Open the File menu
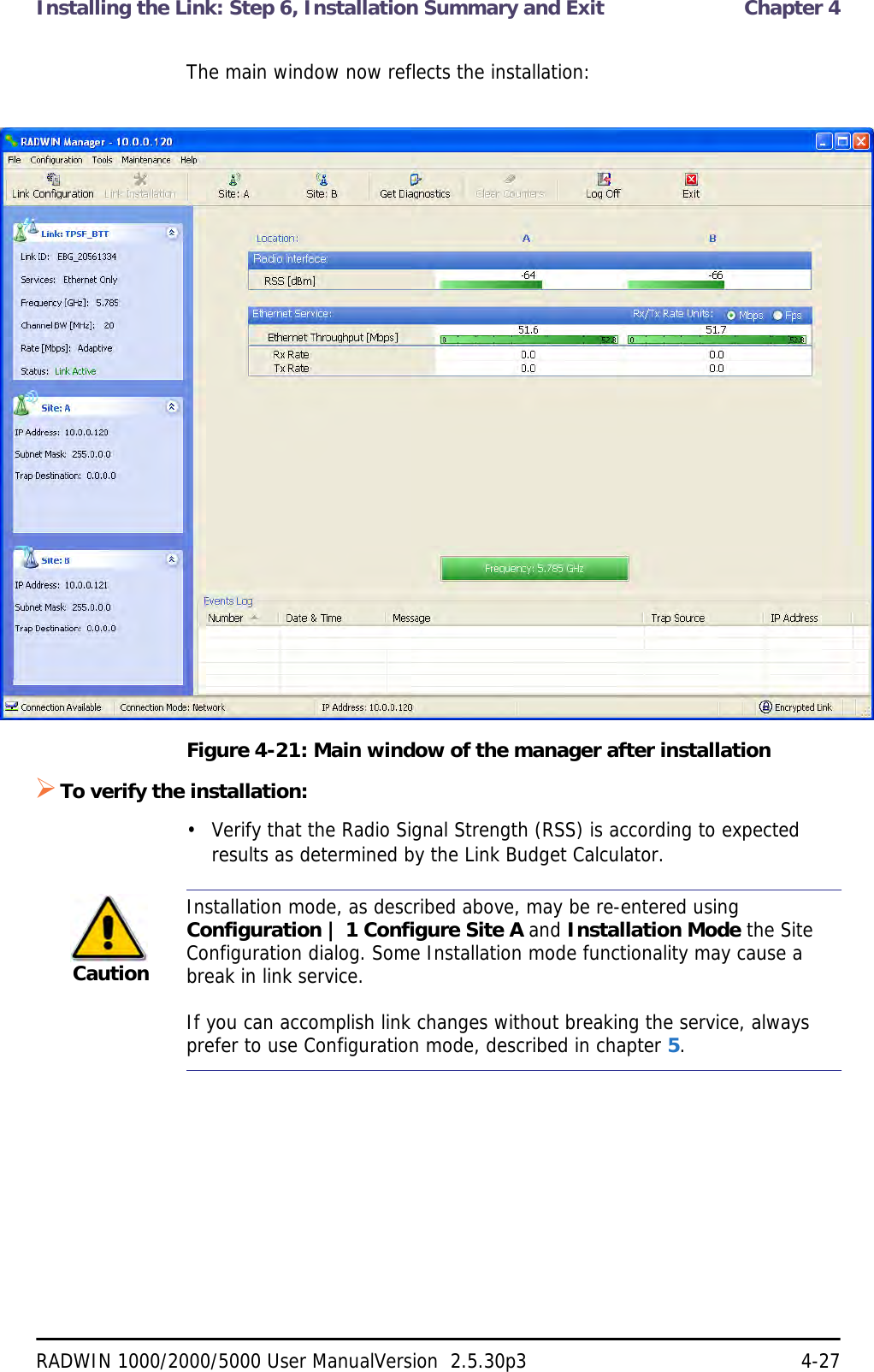 pos(15,160)
